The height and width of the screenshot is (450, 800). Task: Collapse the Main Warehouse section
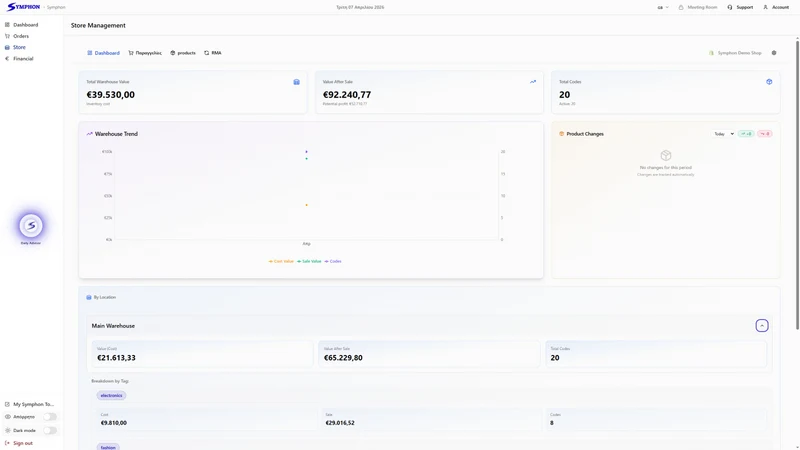point(762,326)
